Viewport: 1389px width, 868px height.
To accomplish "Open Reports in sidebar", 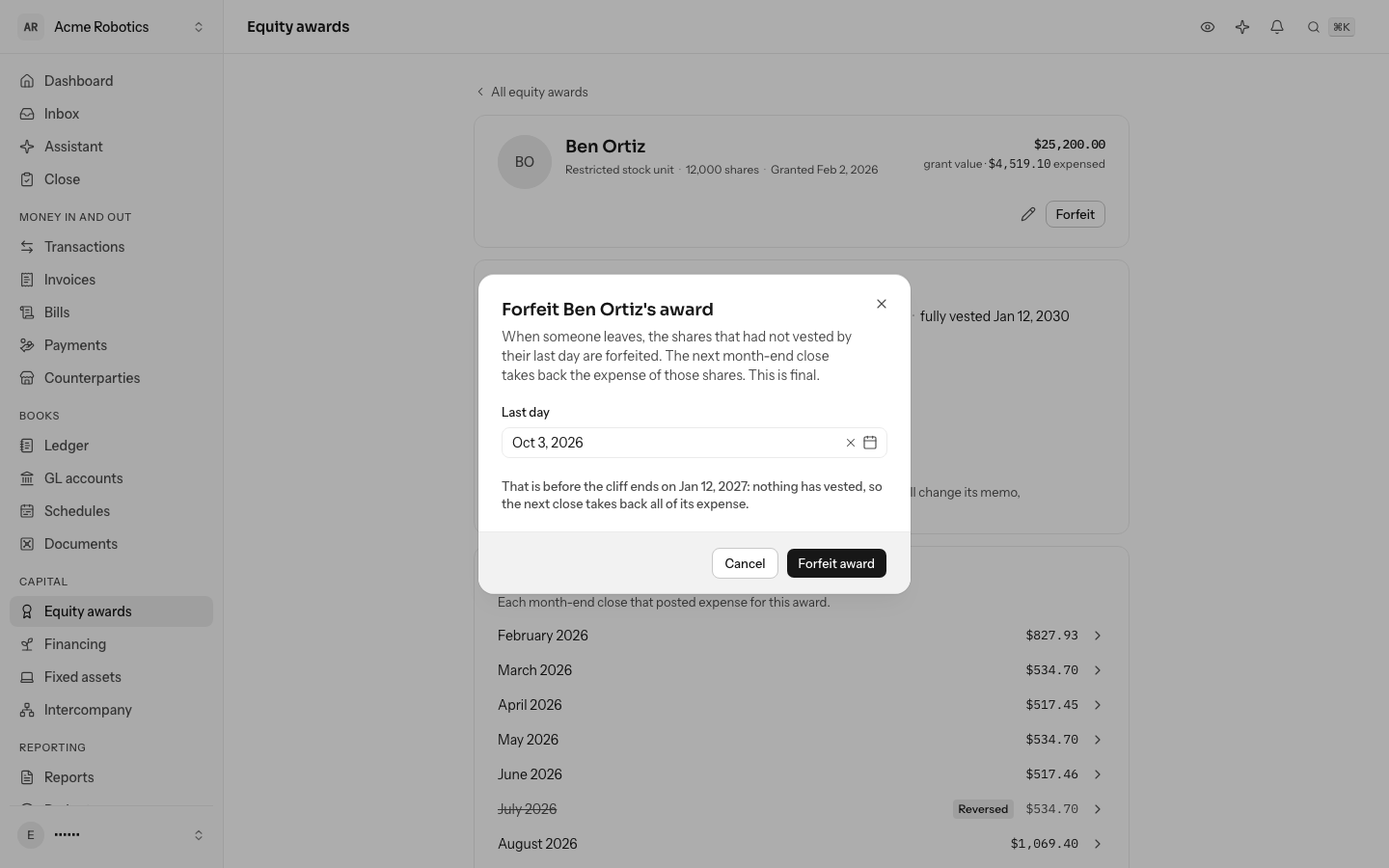I will 112,777.
